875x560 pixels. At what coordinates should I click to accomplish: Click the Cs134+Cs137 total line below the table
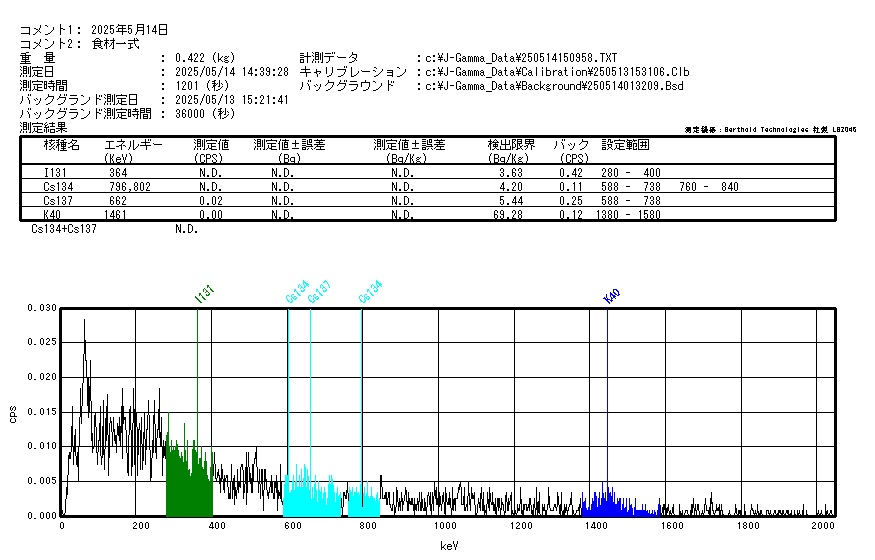click(x=64, y=230)
